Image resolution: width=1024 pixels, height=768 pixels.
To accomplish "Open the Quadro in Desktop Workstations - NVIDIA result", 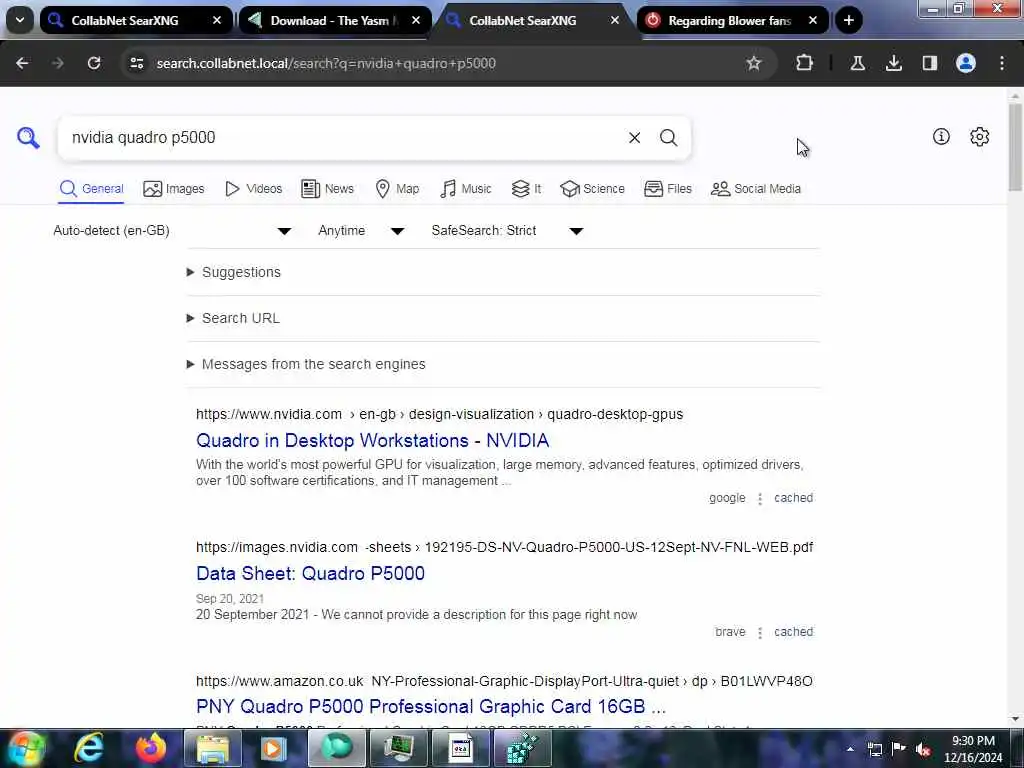I will tap(372, 441).
